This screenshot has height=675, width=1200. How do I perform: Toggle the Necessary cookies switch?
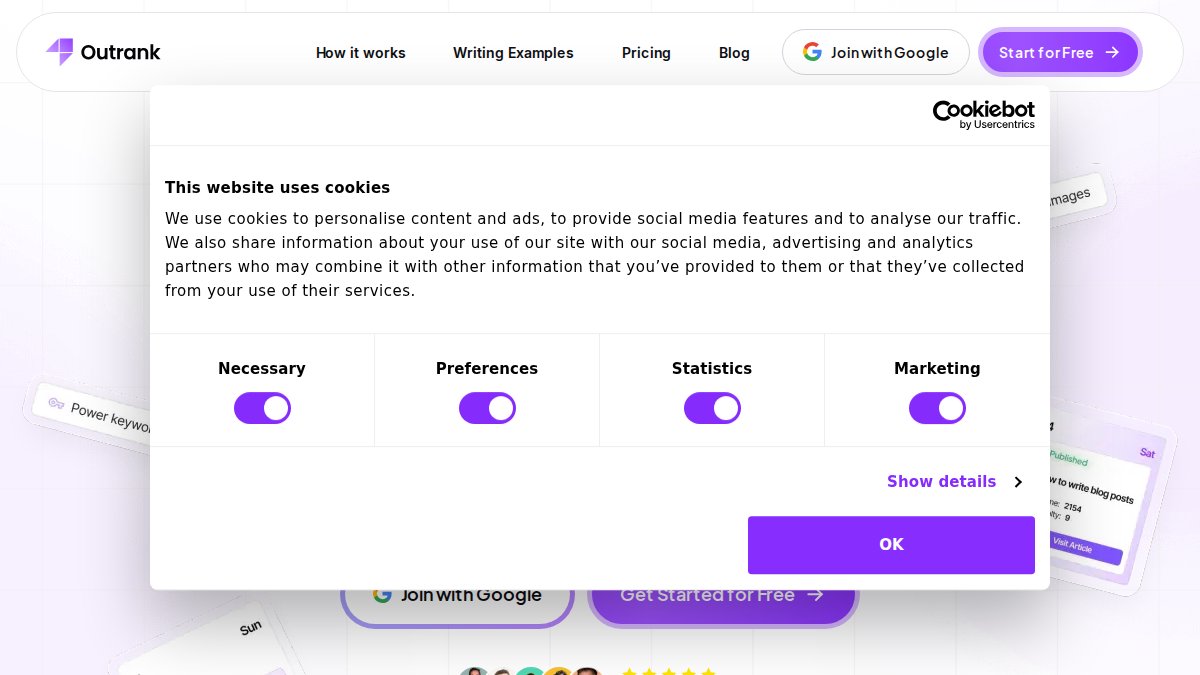262,408
